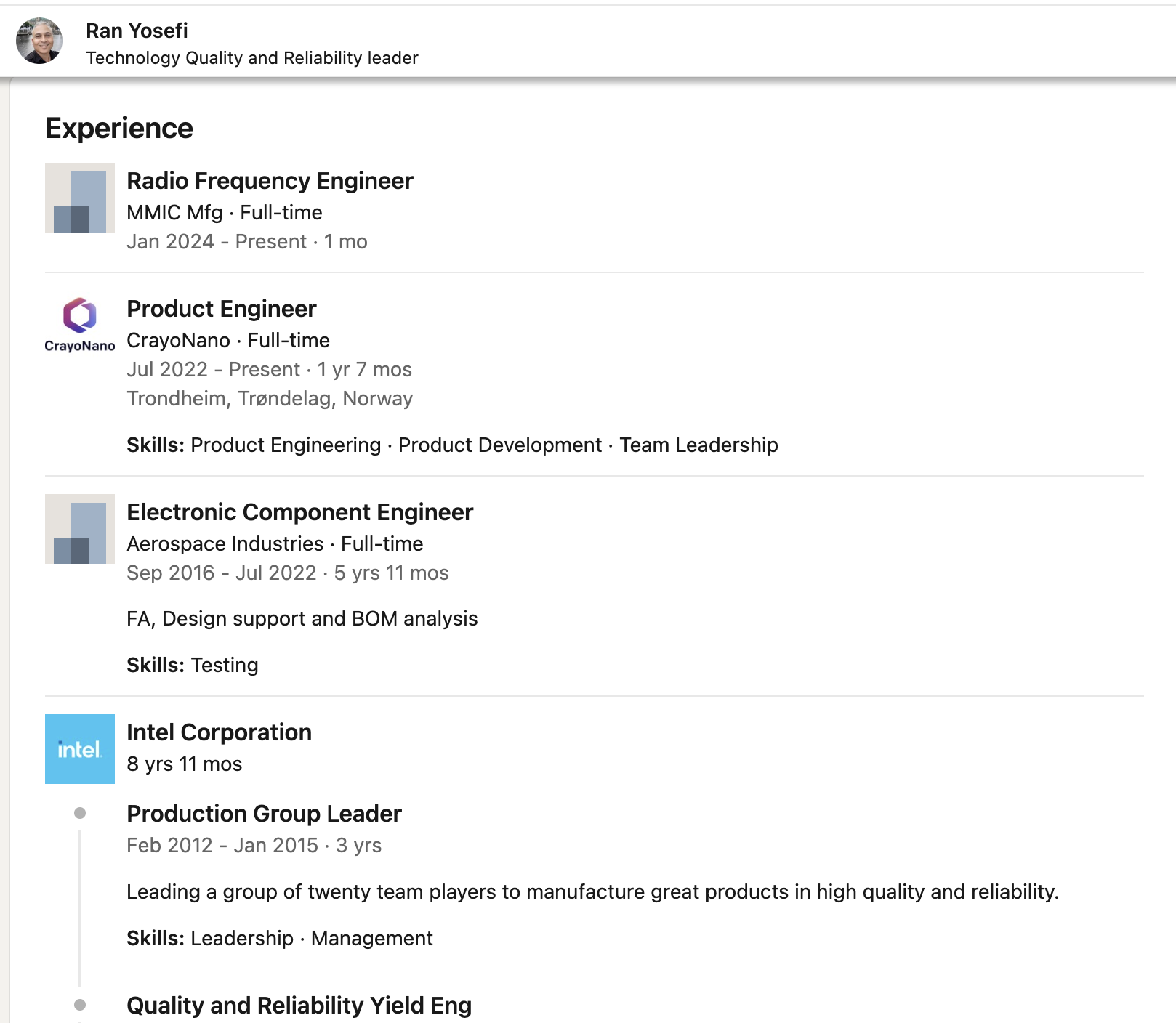Click 'Trondheim, Trøndelag, Norway' location
The image size is (1176, 1023).
pyautogui.click(x=270, y=399)
